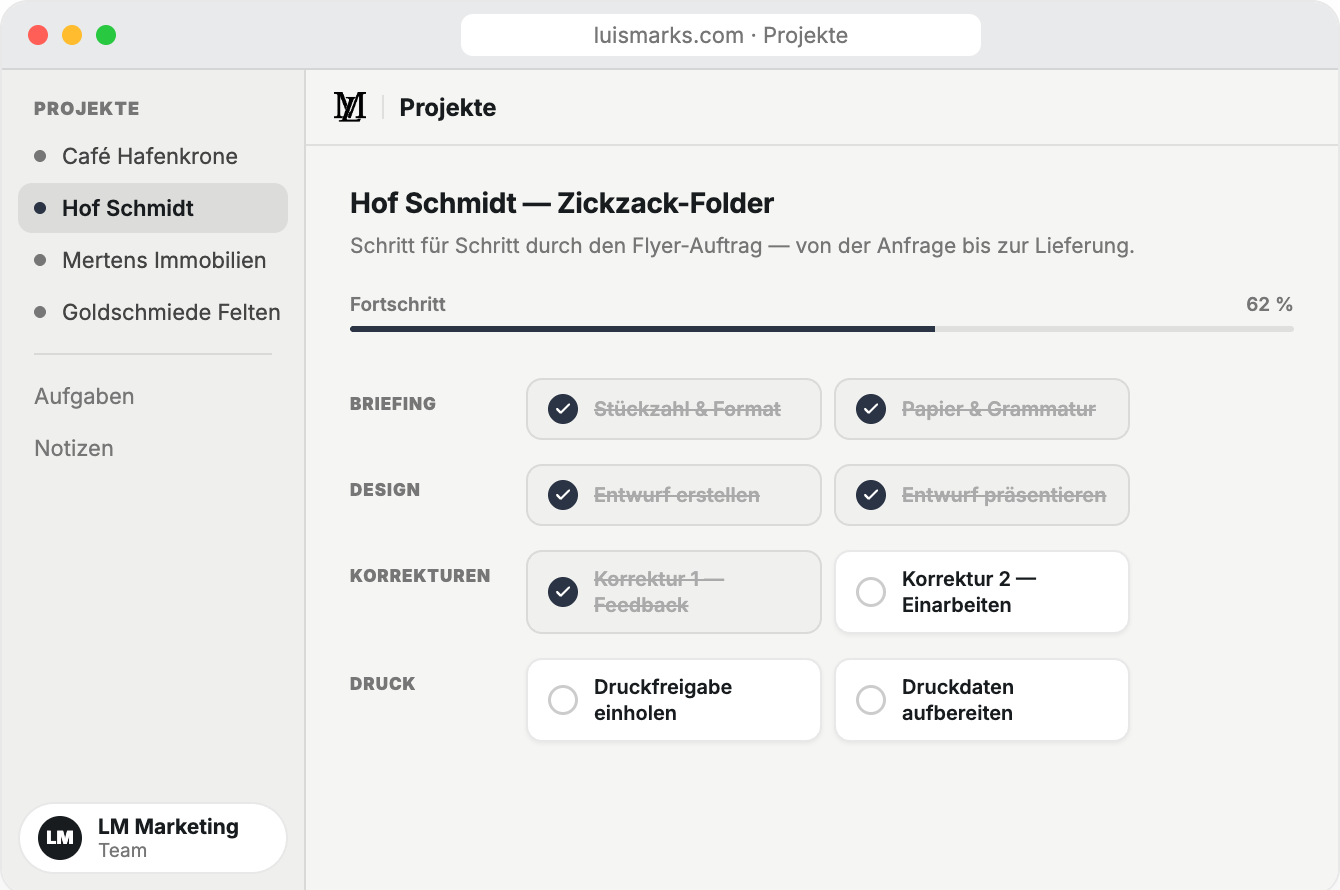Click the 62 % progress value
The image size is (1340, 890).
tap(1269, 304)
